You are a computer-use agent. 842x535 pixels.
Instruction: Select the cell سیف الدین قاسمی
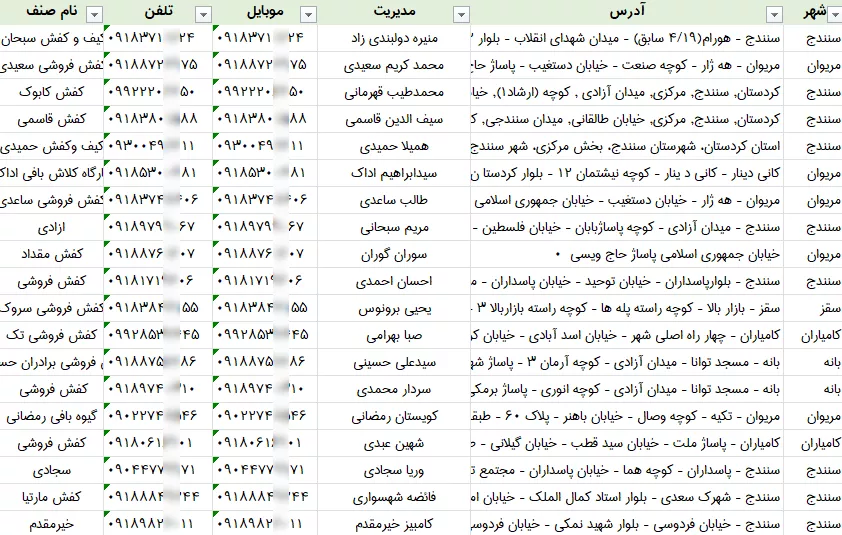click(394, 119)
